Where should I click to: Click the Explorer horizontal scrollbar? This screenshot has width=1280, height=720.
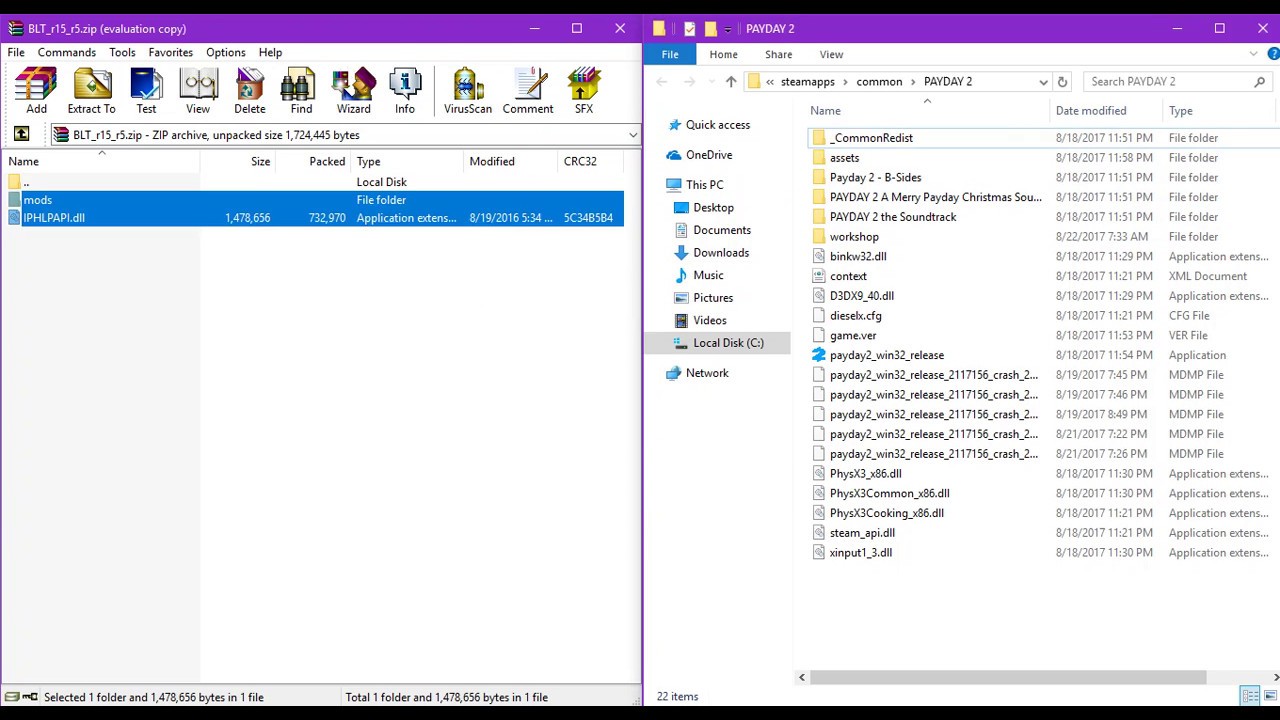point(1007,677)
